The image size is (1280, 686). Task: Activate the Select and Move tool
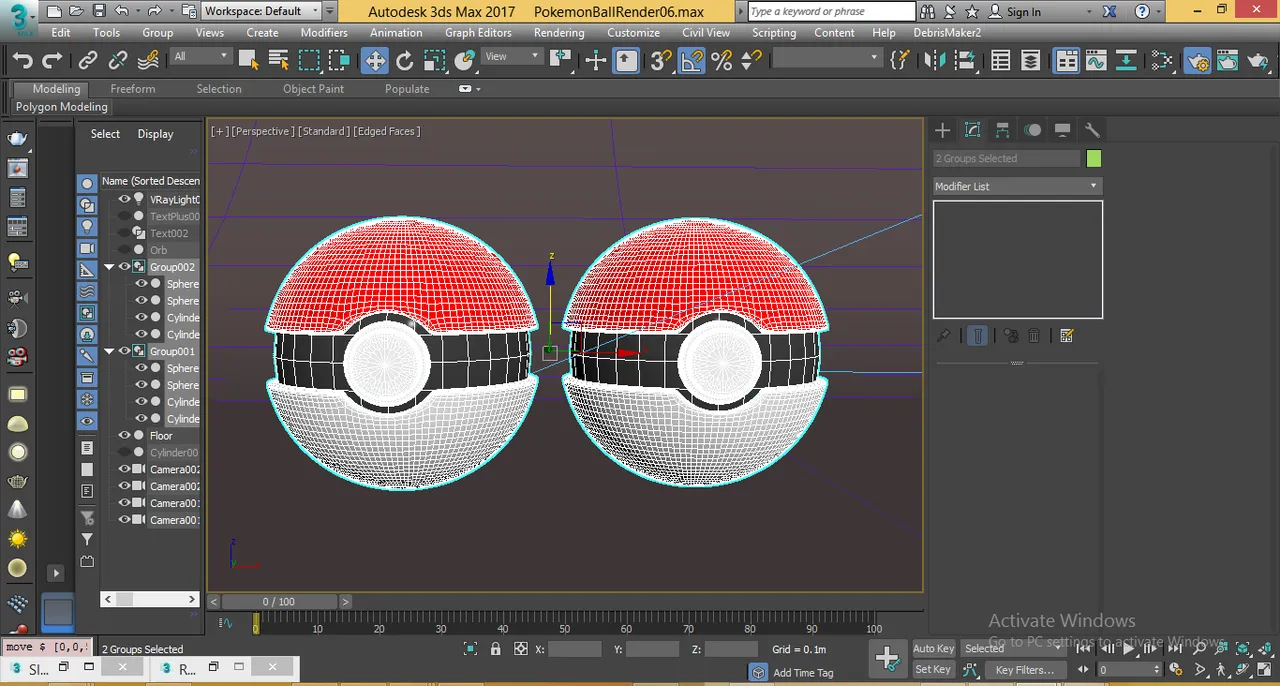(374, 61)
